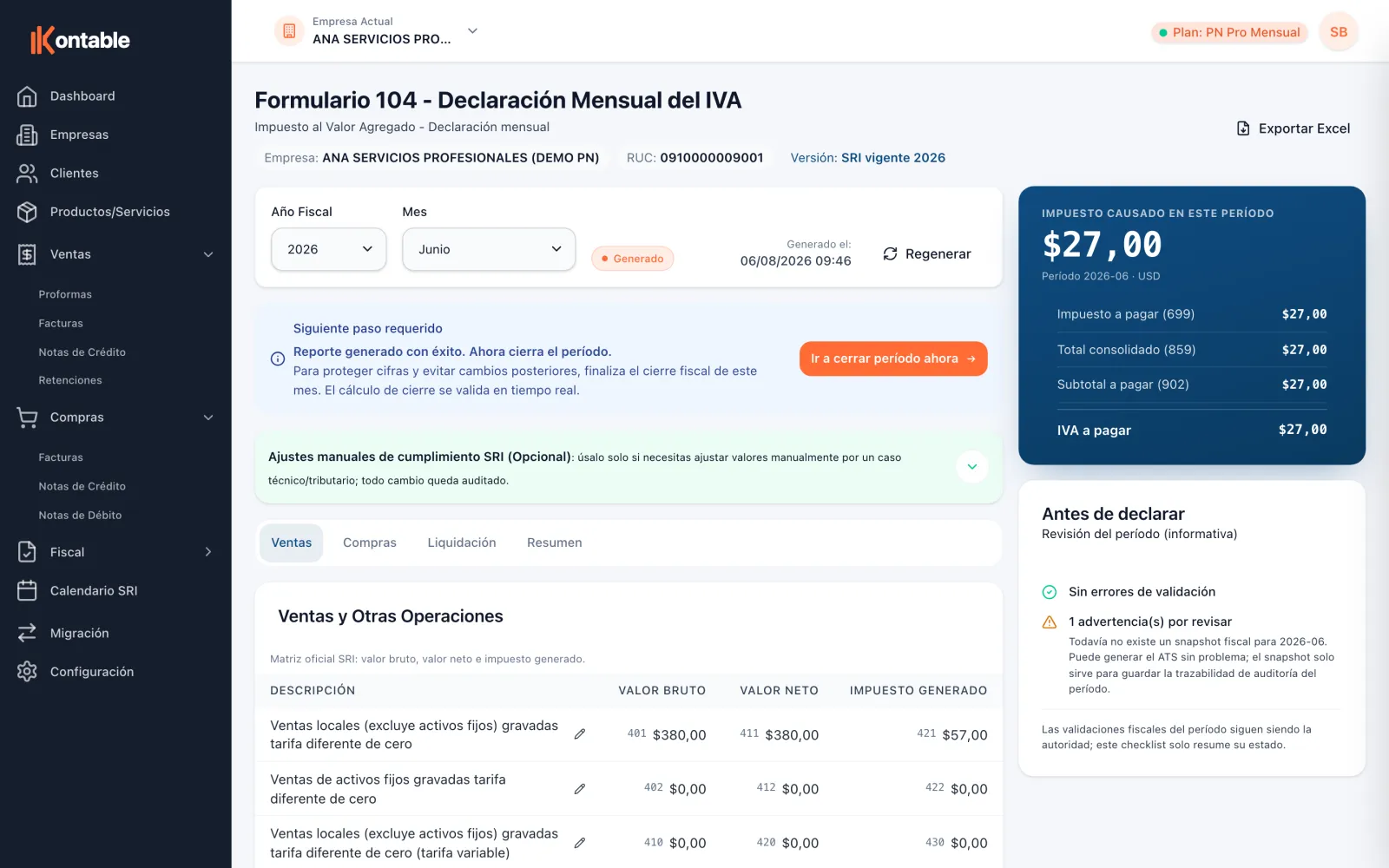Image resolution: width=1389 pixels, height=868 pixels.
Task: Click Ir a cerrar período ahora
Action: [x=893, y=358]
